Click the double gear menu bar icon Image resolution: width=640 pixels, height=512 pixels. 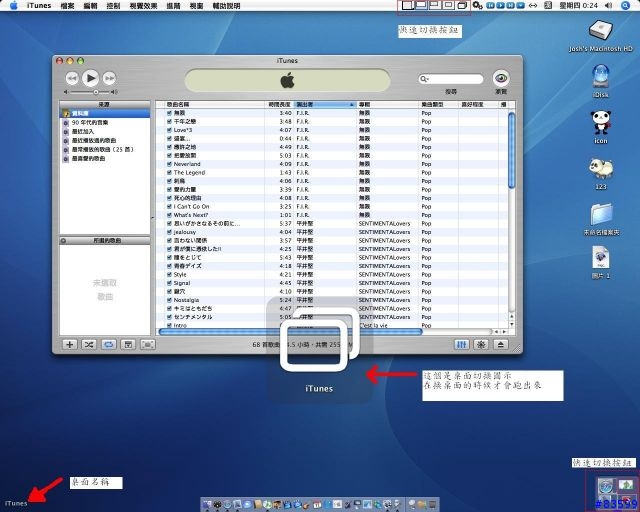click(477, 5)
